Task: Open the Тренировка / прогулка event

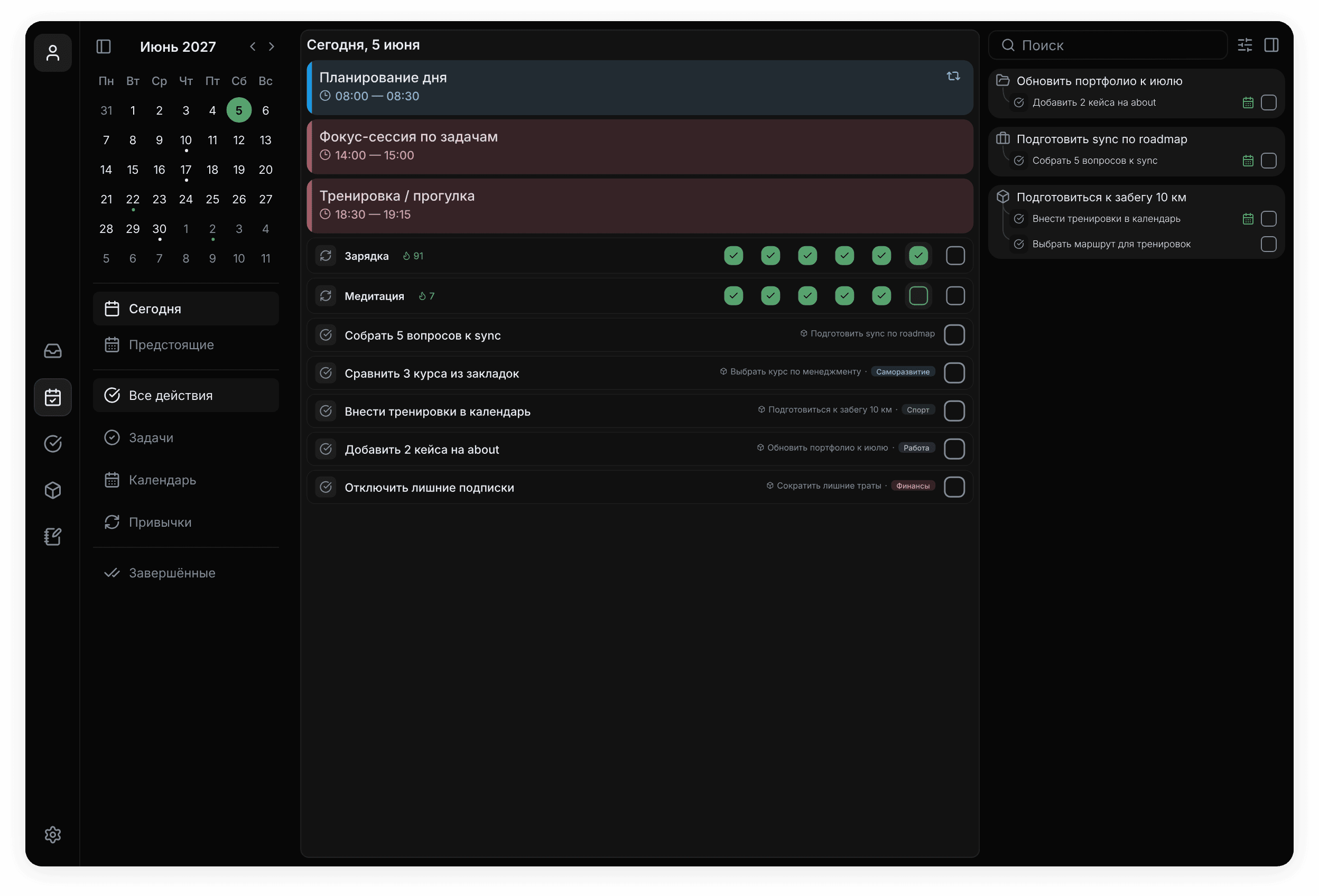Action: click(639, 206)
